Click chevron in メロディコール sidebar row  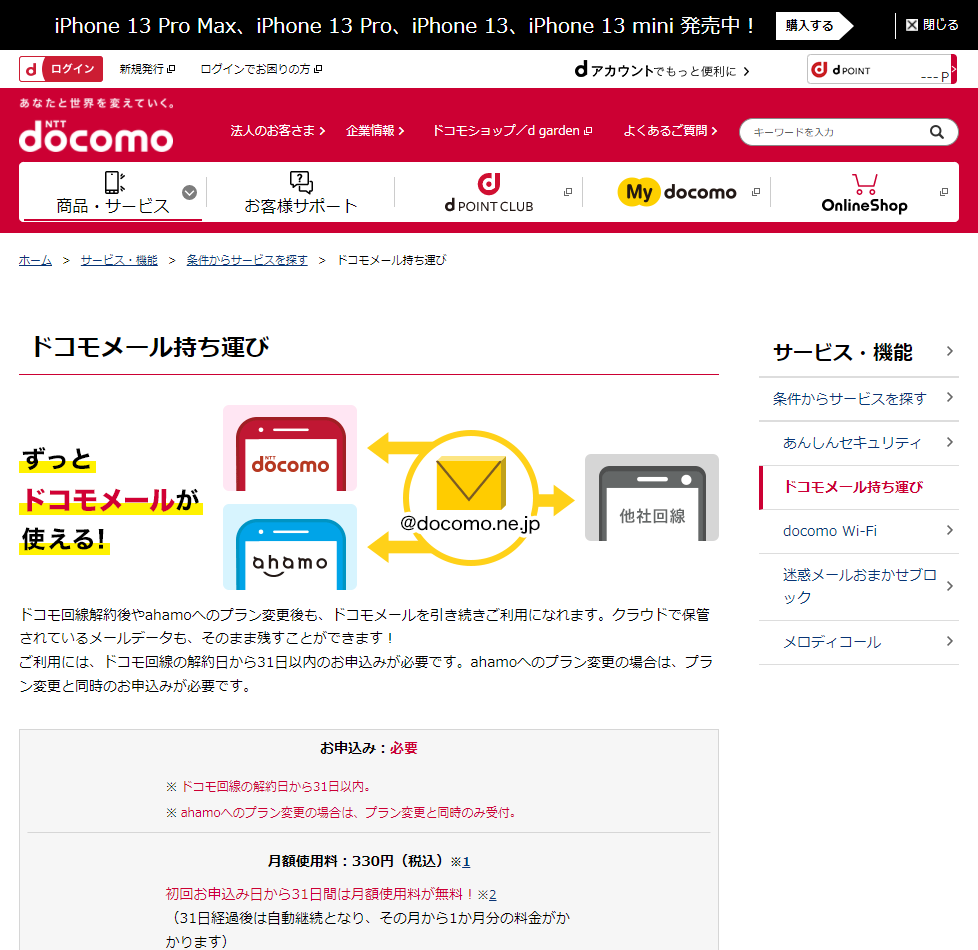click(949, 641)
